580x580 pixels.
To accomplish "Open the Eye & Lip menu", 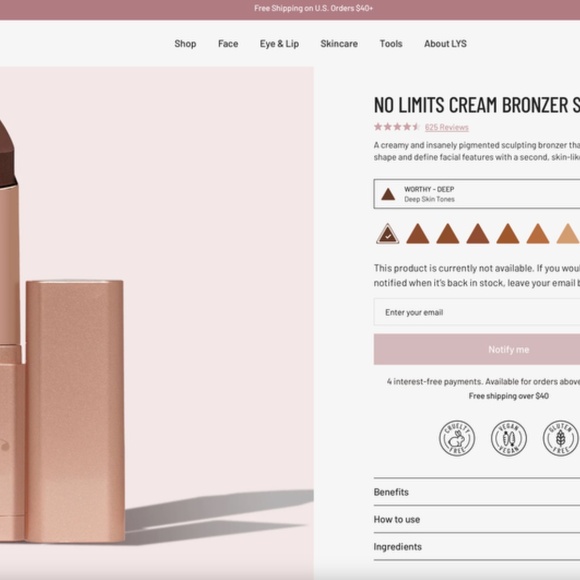I will [279, 44].
